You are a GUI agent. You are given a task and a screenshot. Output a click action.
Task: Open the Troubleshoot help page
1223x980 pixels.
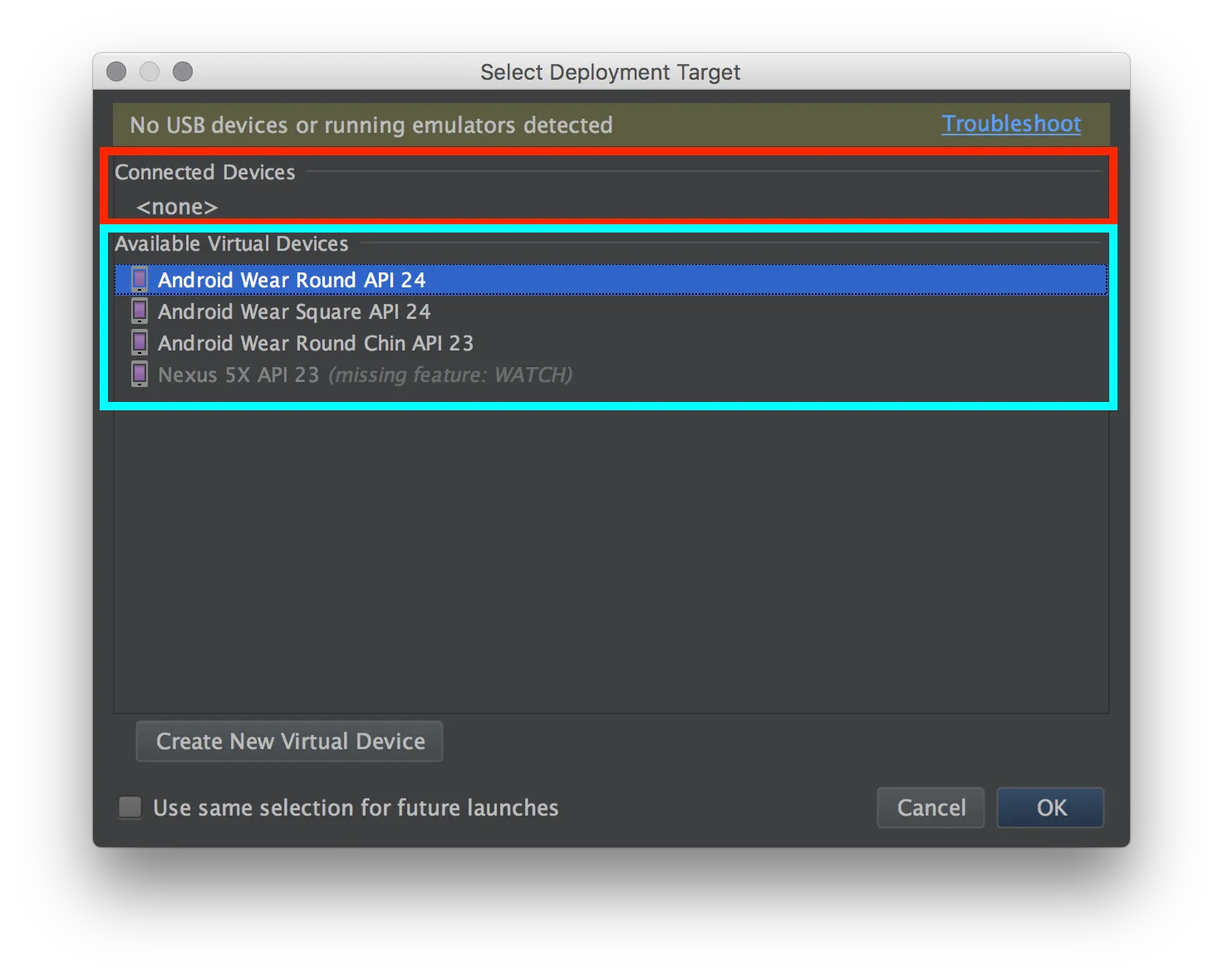pyautogui.click(x=1010, y=124)
